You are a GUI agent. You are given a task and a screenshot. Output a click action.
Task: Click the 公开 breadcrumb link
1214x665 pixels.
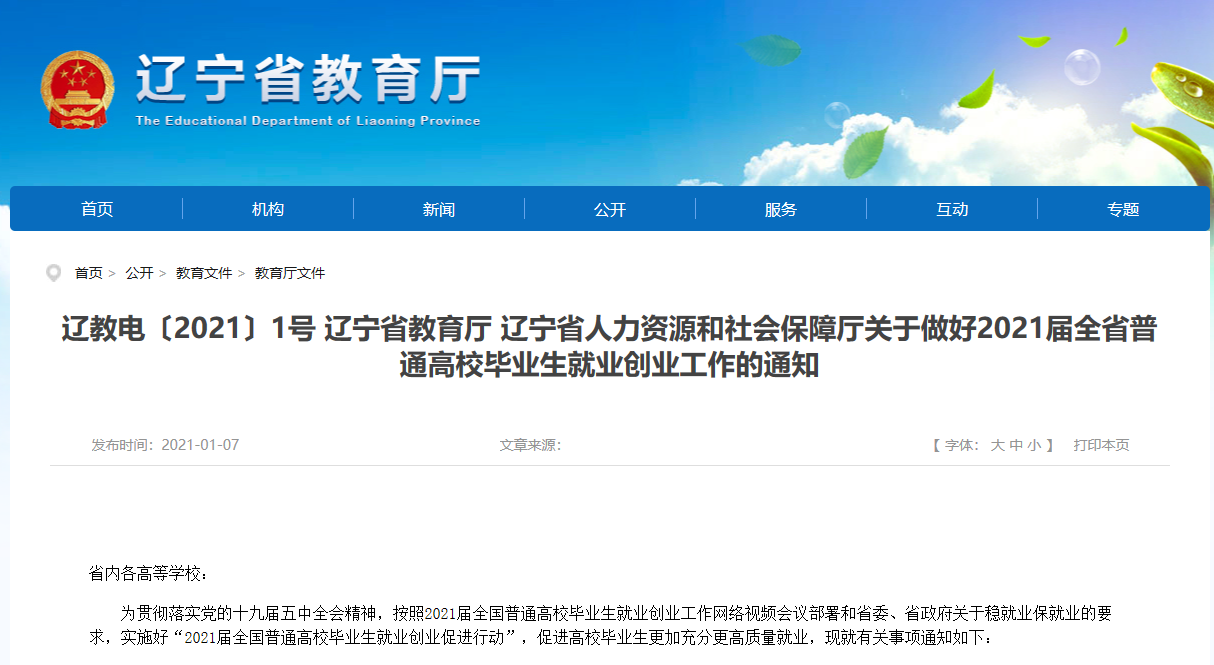[x=139, y=273]
